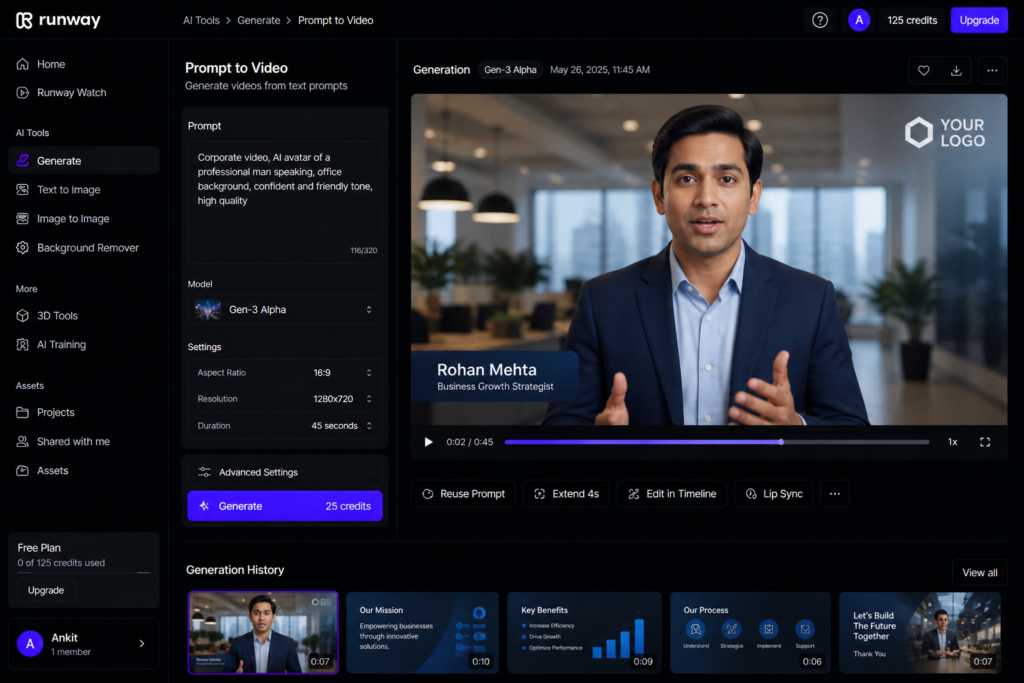Image resolution: width=1024 pixels, height=683 pixels.
Task: Expand Advanced Settings
Action: point(285,472)
